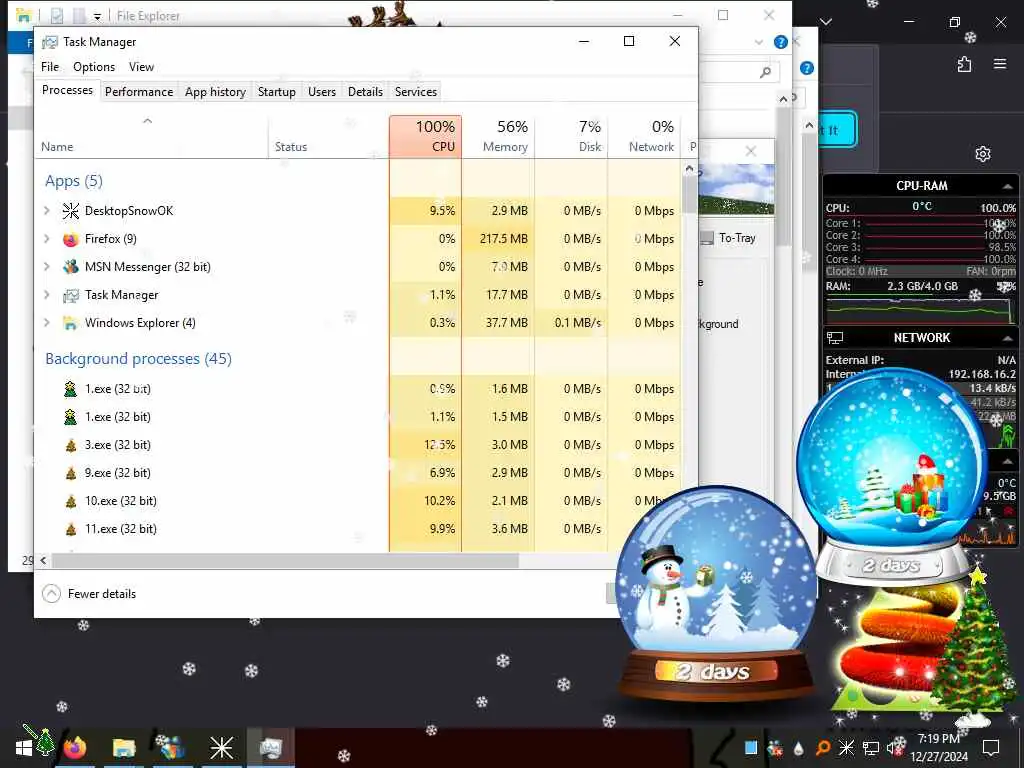Image resolution: width=1024 pixels, height=768 pixels.
Task: Click the process list vertical scroll-up arrow
Action: (x=689, y=169)
